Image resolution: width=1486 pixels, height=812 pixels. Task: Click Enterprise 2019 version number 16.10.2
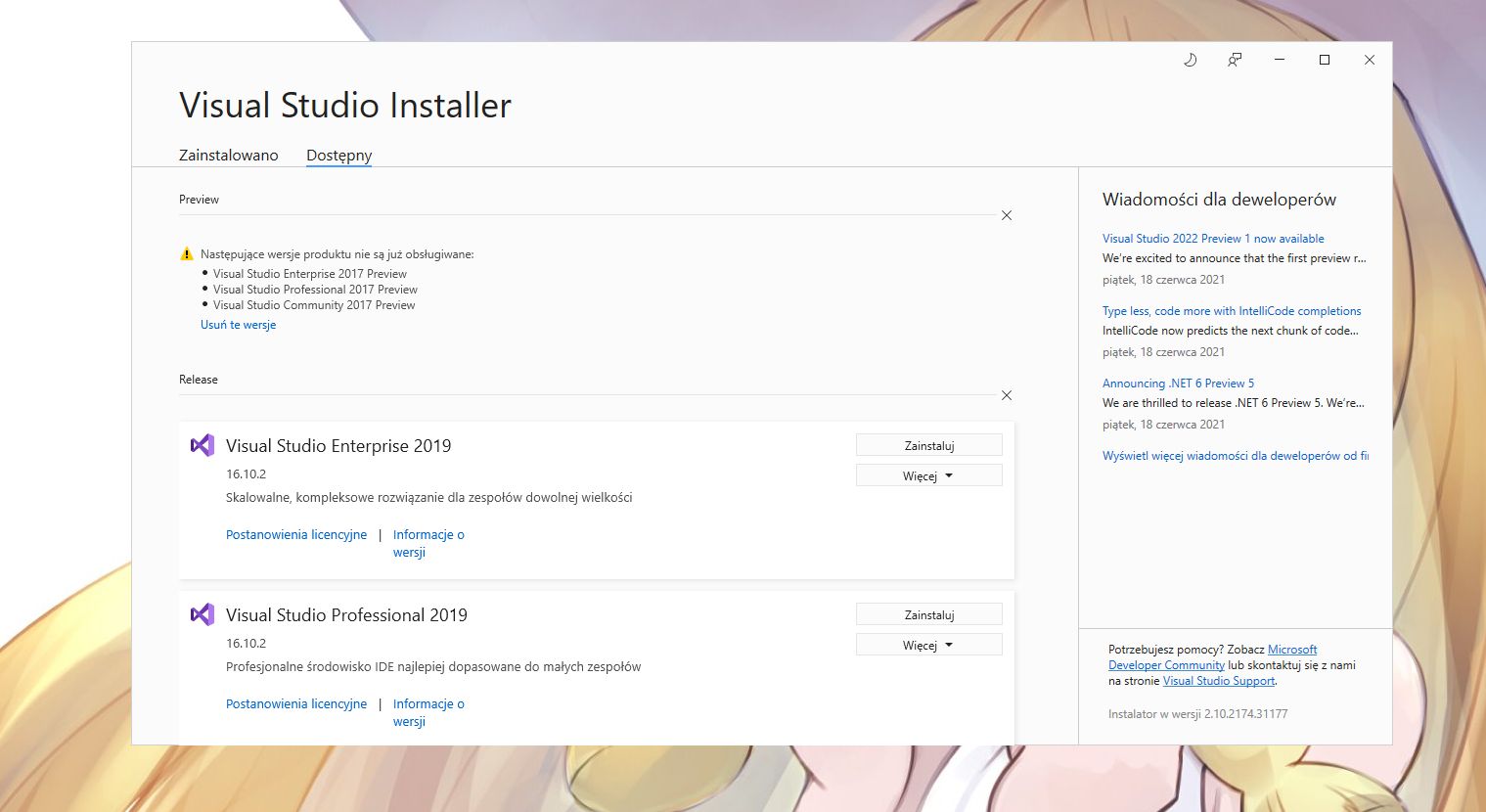[246, 474]
